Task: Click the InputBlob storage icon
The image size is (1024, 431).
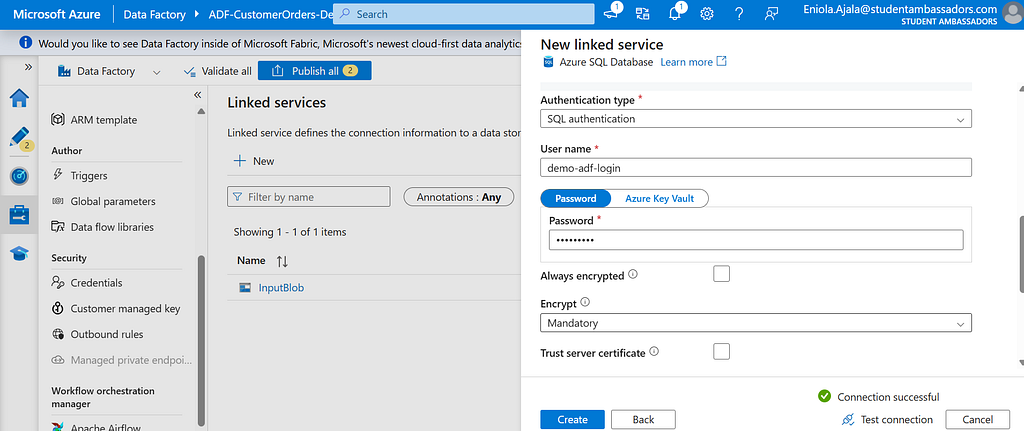Action: point(246,287)
